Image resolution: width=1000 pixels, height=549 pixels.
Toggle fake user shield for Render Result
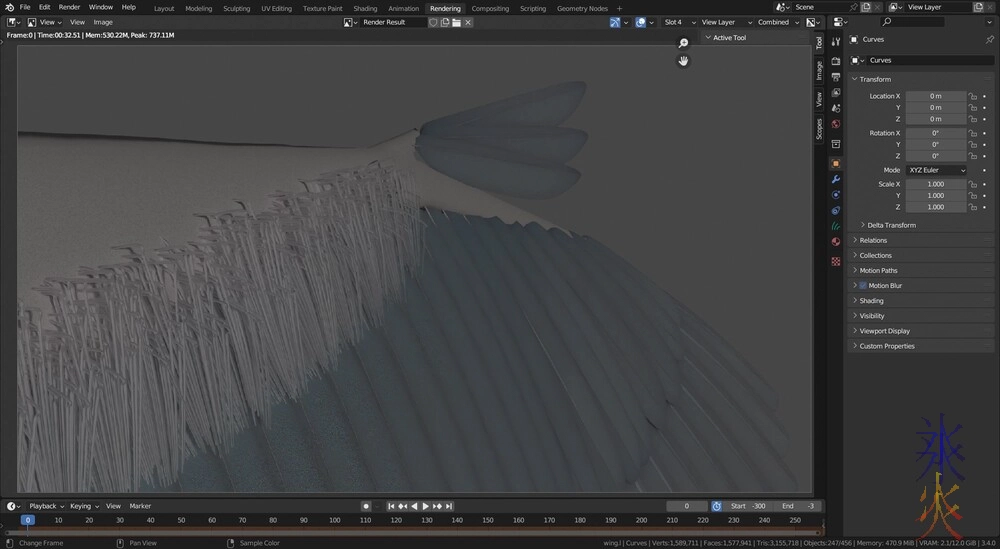click(x=434, y=22)
